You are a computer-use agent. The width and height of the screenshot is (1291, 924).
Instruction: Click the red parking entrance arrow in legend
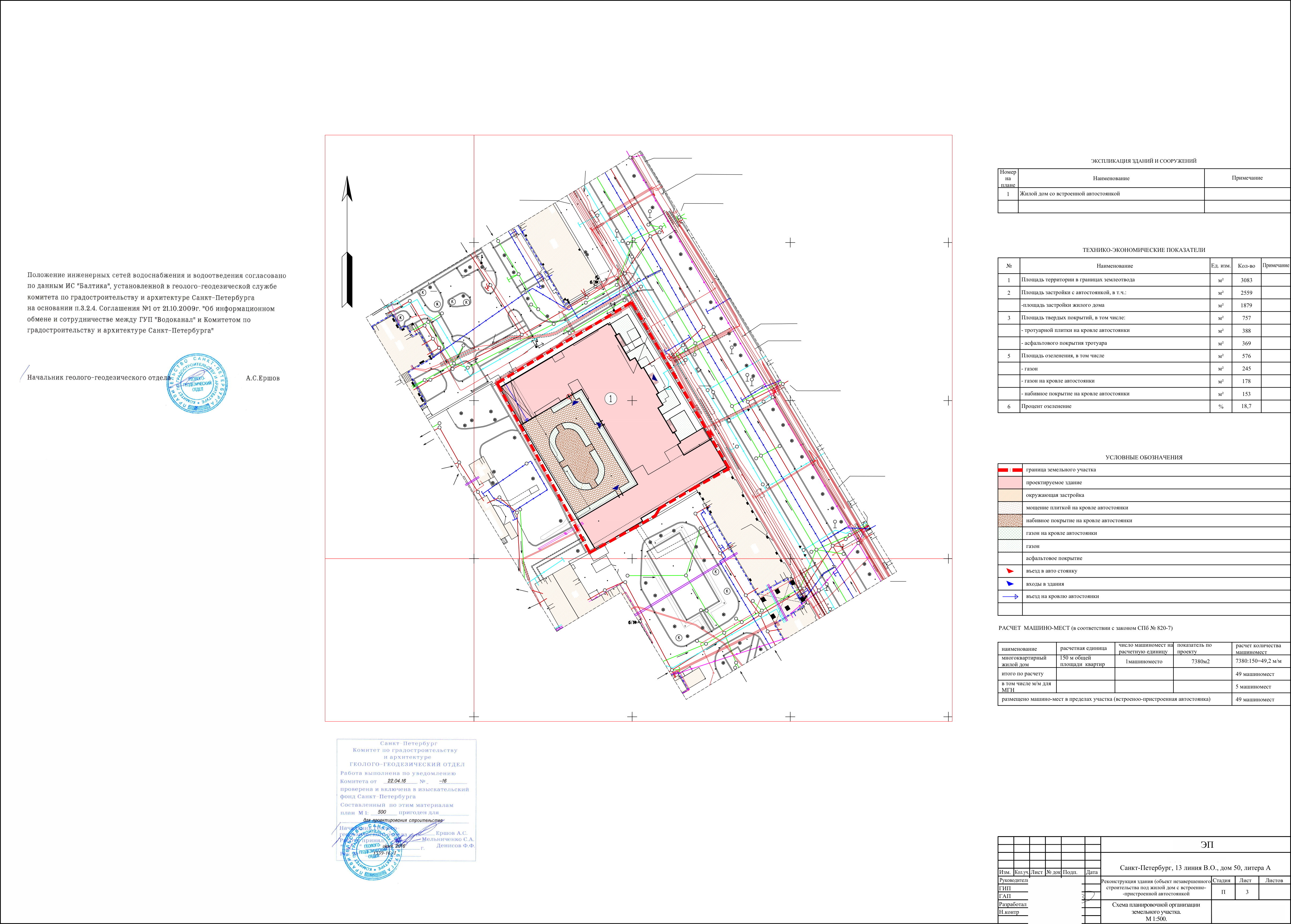pyautogui.click(x=1009, y=571)
